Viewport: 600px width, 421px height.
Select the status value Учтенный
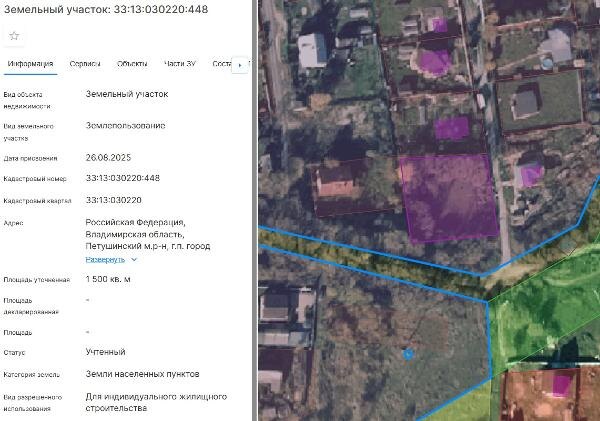click(x=106, y=352)
